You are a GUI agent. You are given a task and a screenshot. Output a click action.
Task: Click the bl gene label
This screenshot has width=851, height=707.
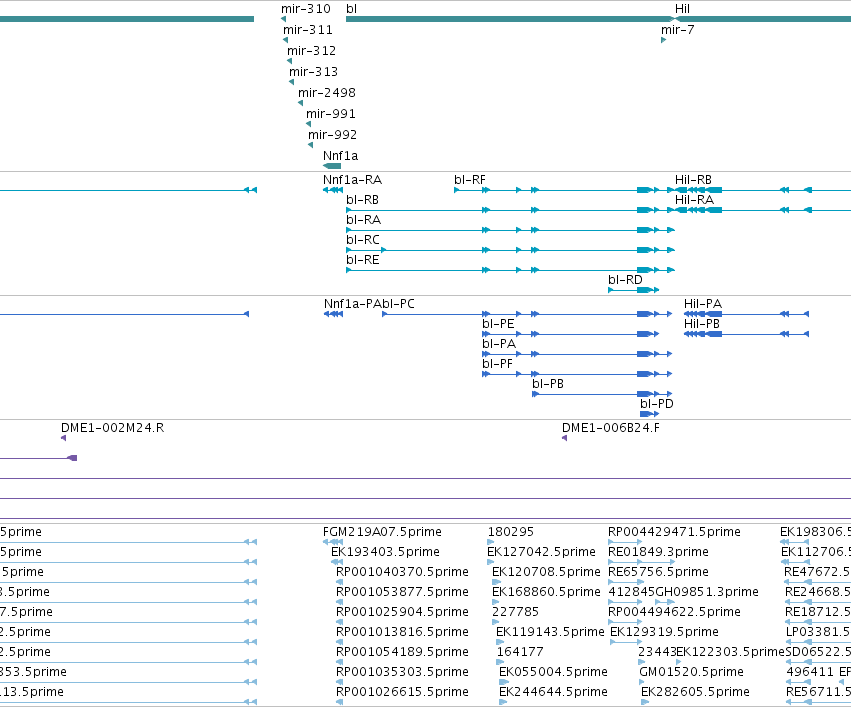click(x=352, y=9)
